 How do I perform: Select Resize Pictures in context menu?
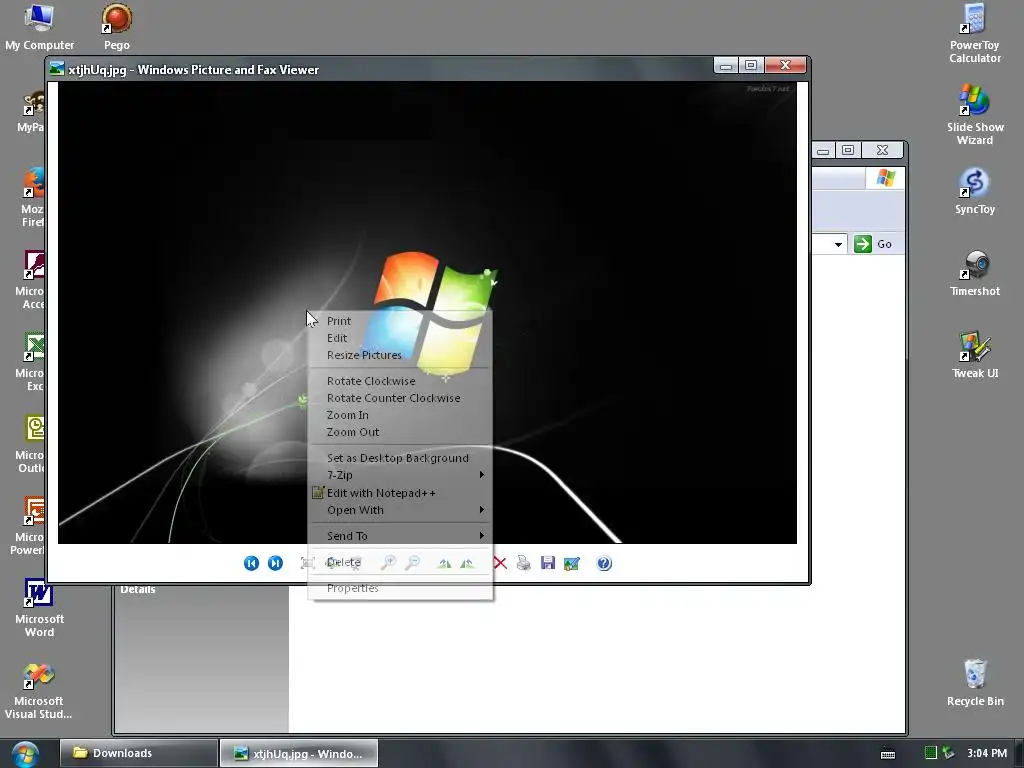[x=400, y=355]
